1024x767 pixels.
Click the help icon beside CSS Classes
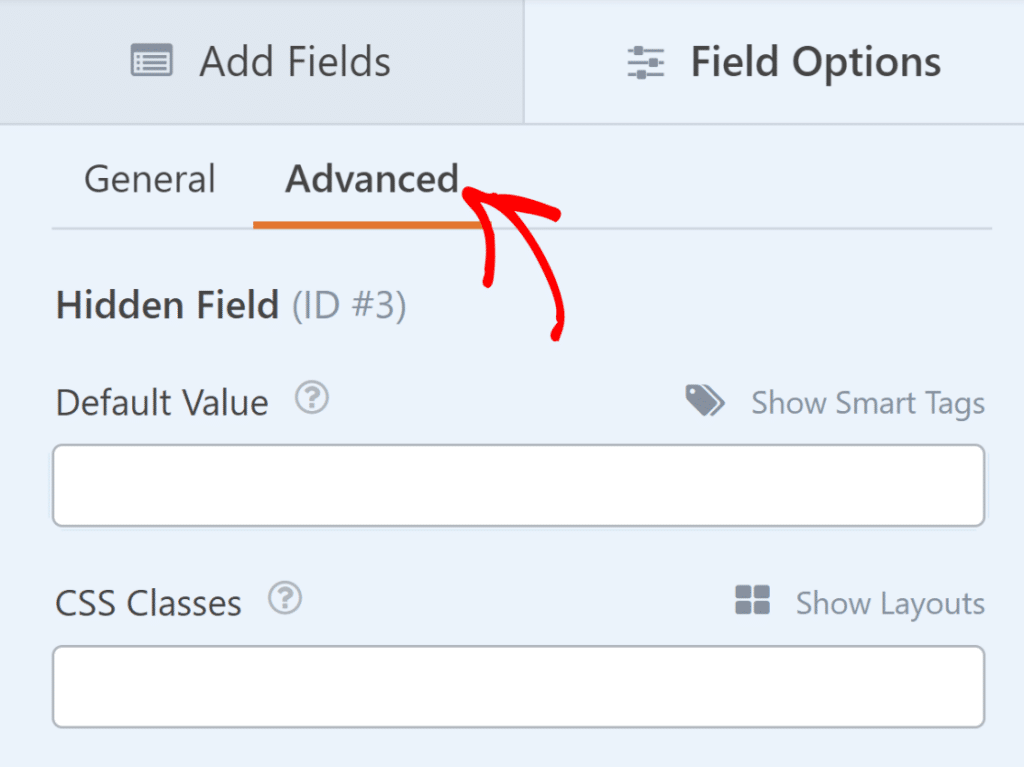pos(286,598)
